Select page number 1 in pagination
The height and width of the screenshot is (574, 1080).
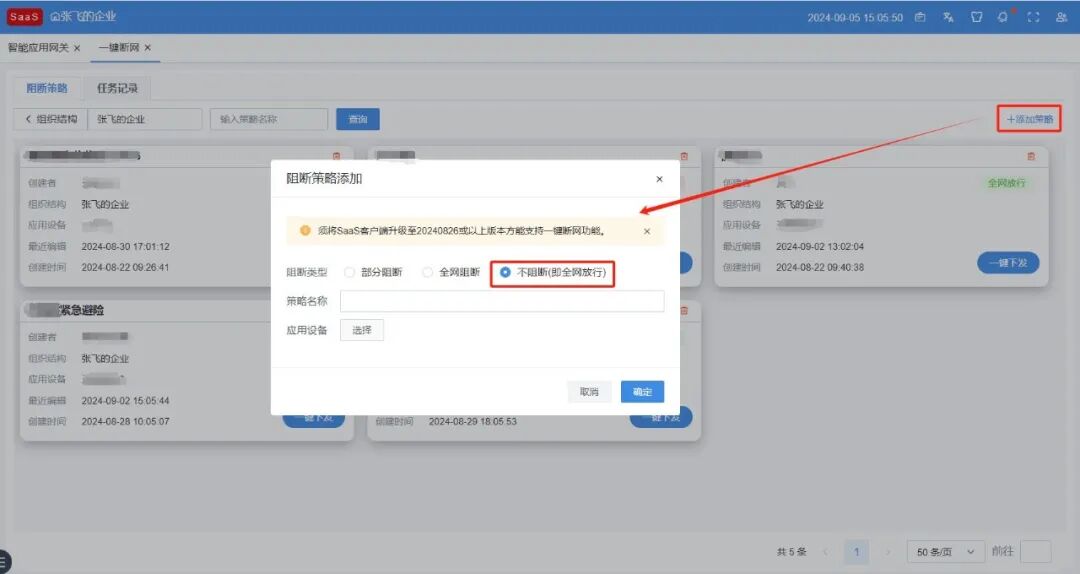857,552
